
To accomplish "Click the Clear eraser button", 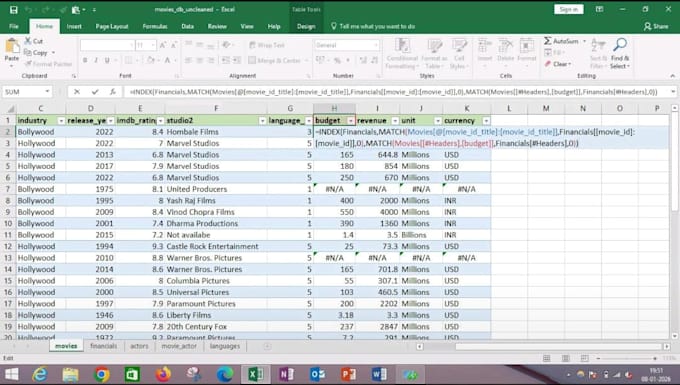I will click(558, 64).
